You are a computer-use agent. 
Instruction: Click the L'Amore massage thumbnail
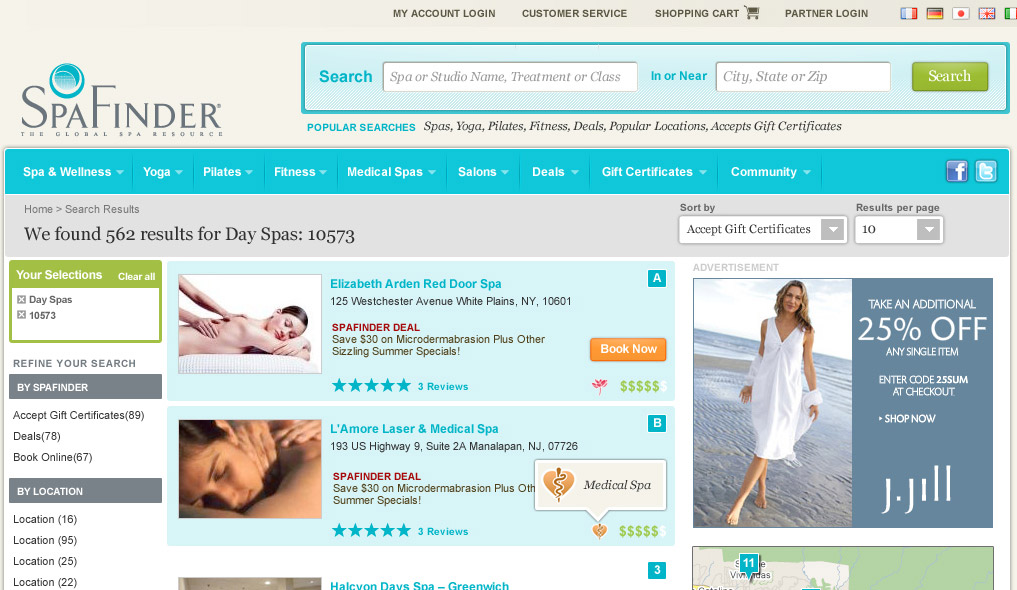(x=250, y=469)
